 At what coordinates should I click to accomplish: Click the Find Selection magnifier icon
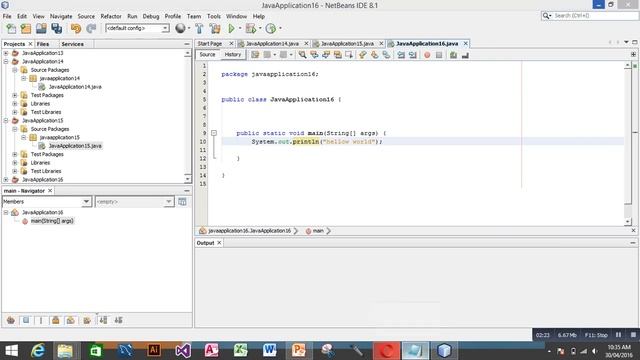pyautogui.click(x=302, y=55)
